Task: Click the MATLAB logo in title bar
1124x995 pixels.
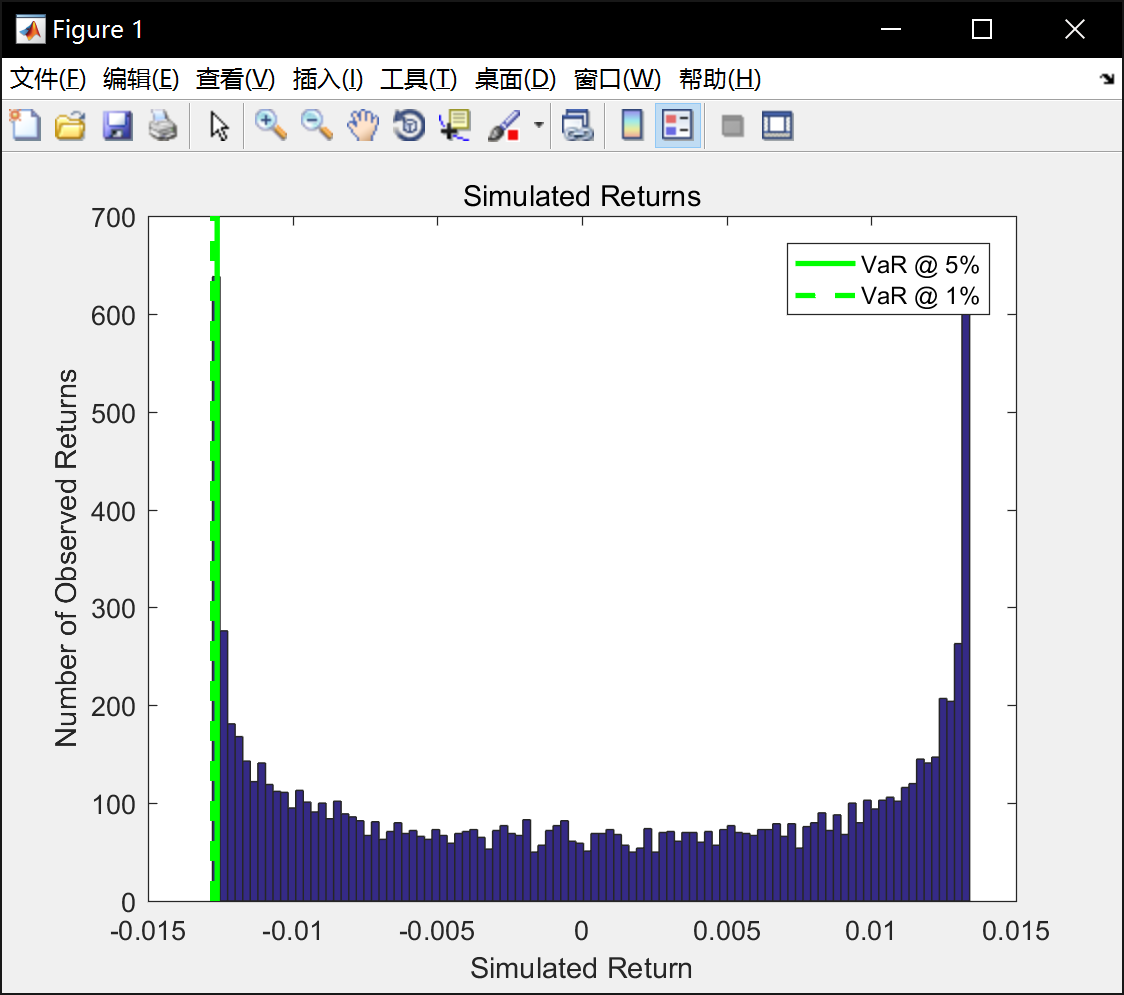Action: [30, 29]
